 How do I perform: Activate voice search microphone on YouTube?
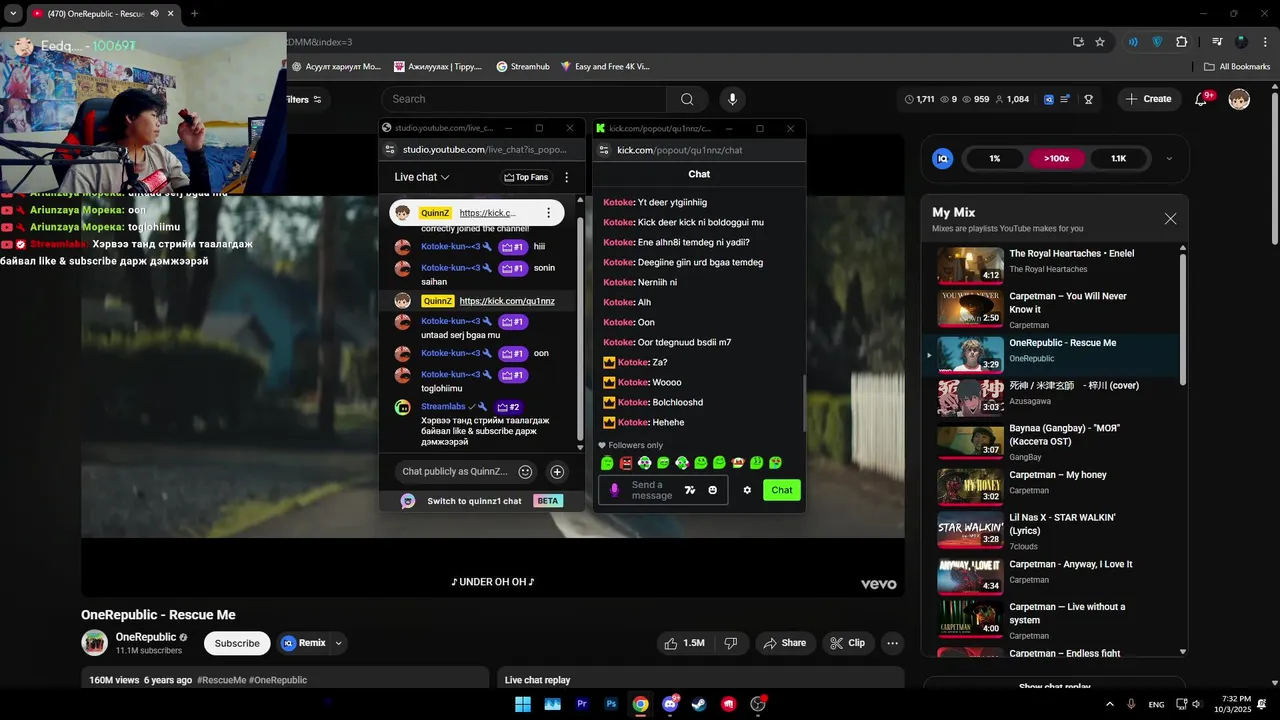[732, 99]
